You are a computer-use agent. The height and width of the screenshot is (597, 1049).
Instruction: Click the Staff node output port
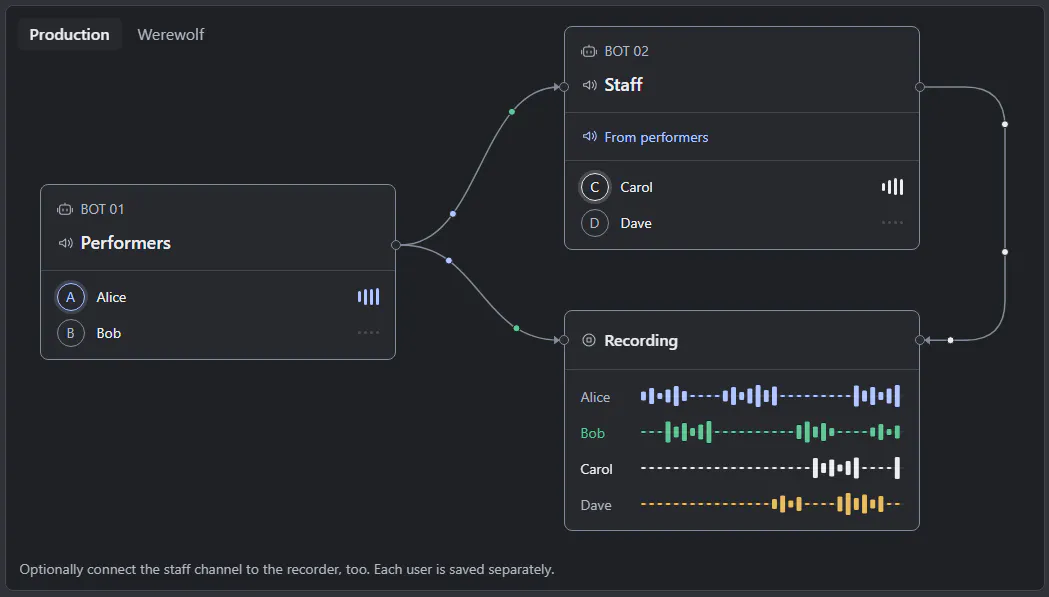920,87
